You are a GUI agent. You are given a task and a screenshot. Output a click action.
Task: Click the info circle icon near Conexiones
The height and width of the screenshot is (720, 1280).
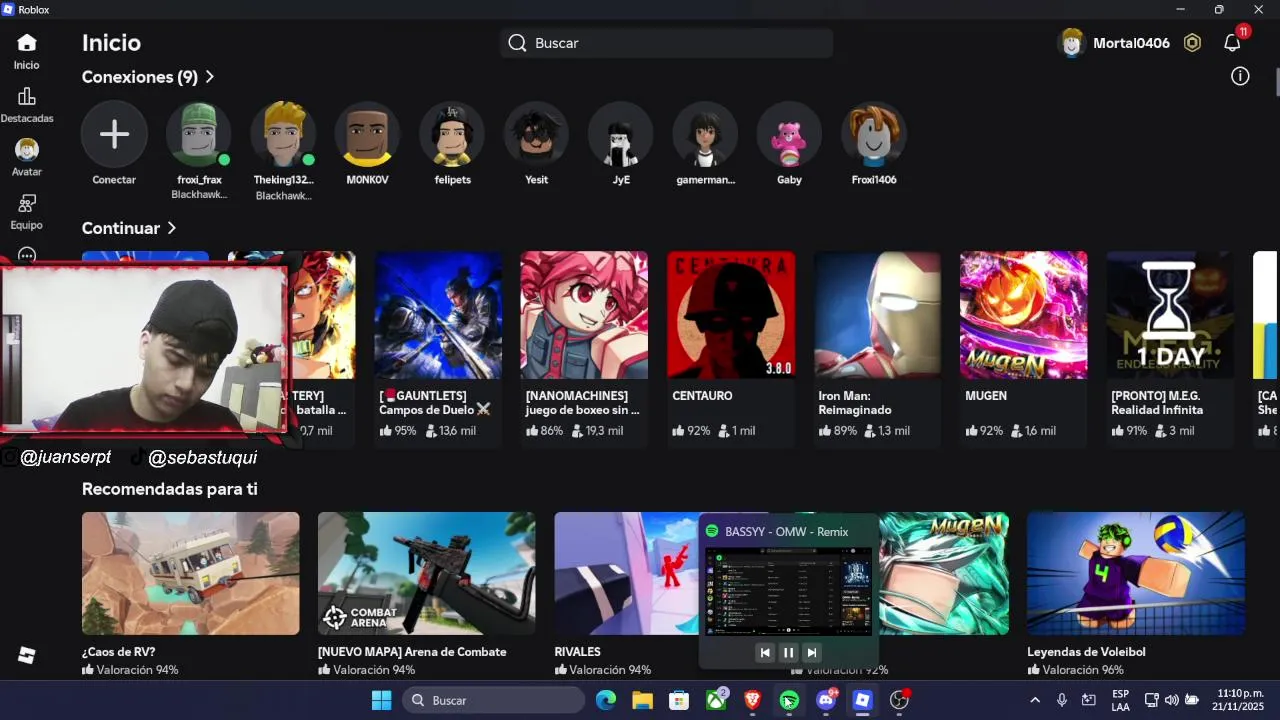pyautogui.click(x=1240, y=77)
